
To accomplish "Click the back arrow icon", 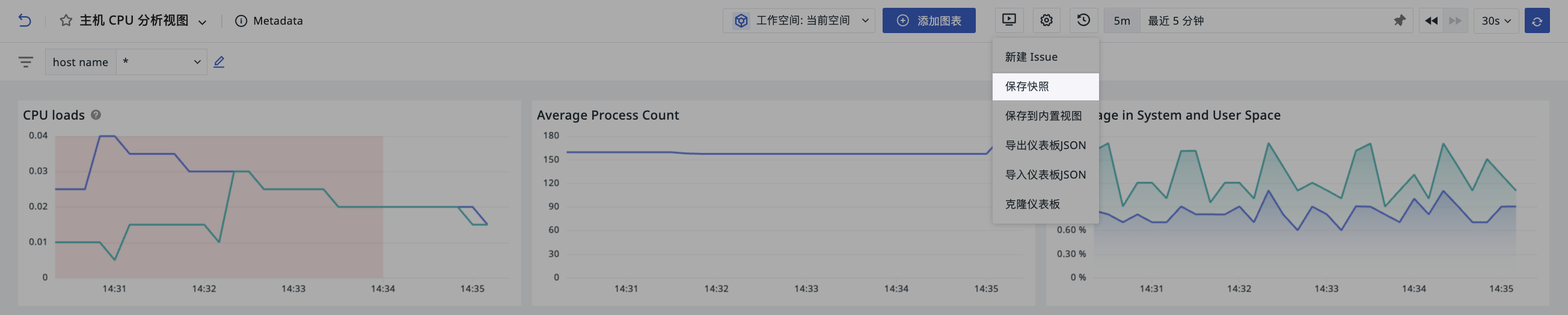I will pyautogui.click(x=24, y=20).
